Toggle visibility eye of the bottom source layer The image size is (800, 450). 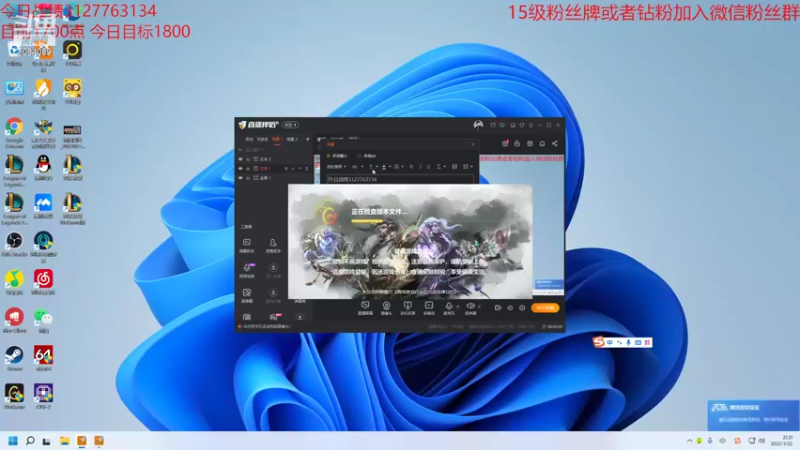(x=240, y=178)
